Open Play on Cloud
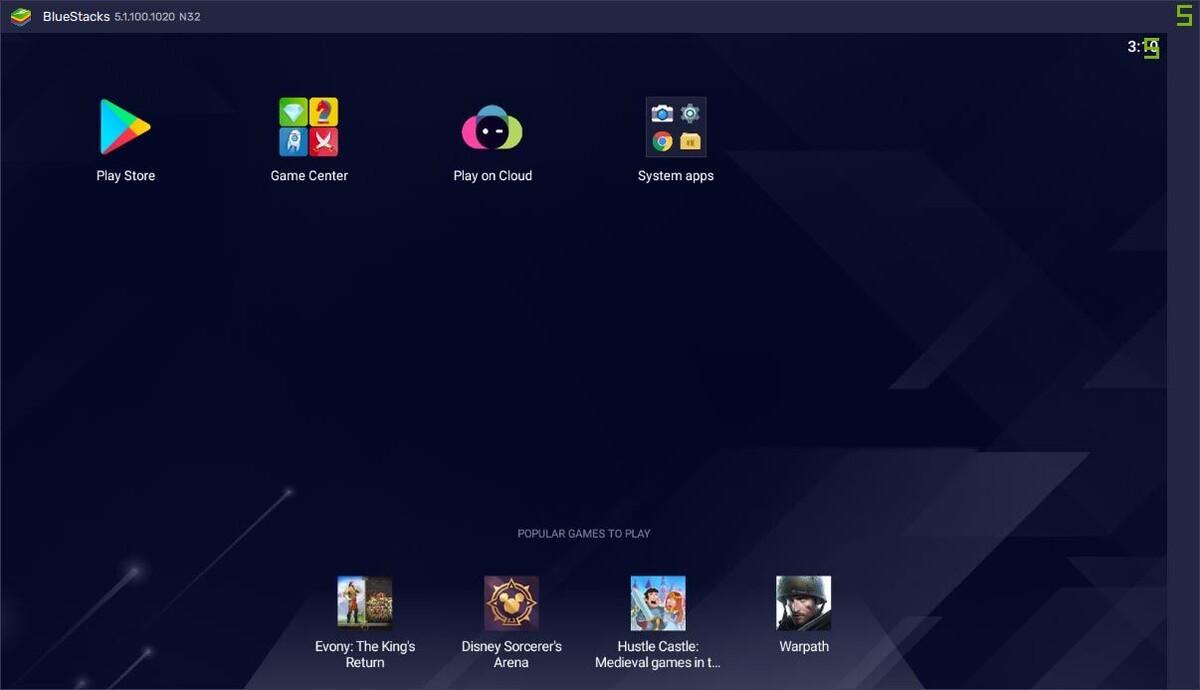1200x690 pixels. coord(492,128)
